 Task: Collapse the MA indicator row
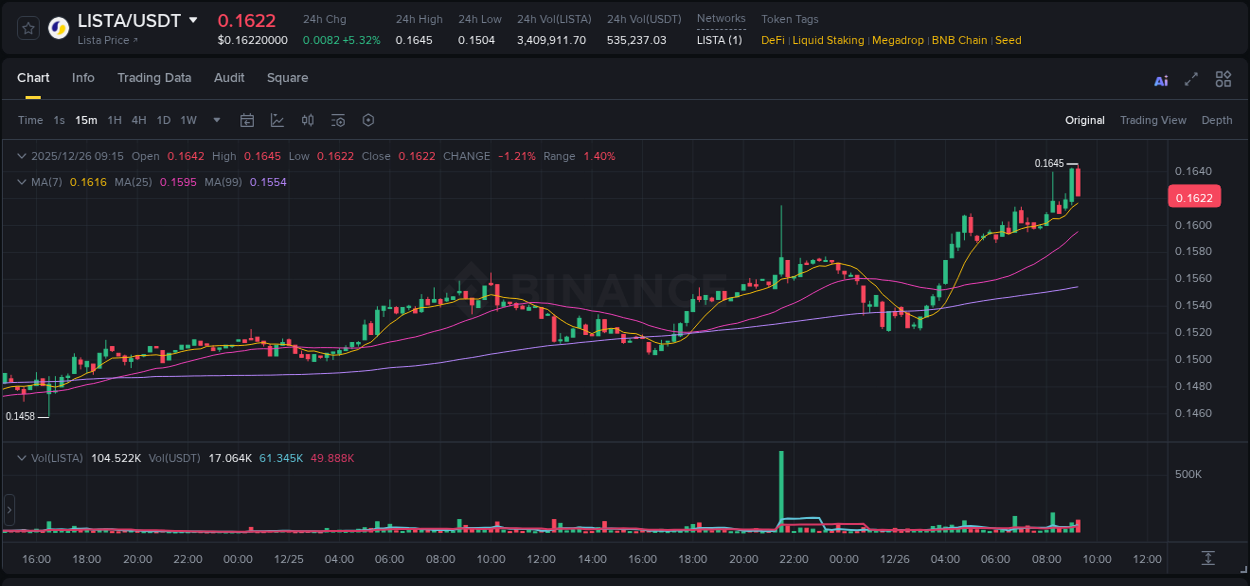[x=22, y=182]
